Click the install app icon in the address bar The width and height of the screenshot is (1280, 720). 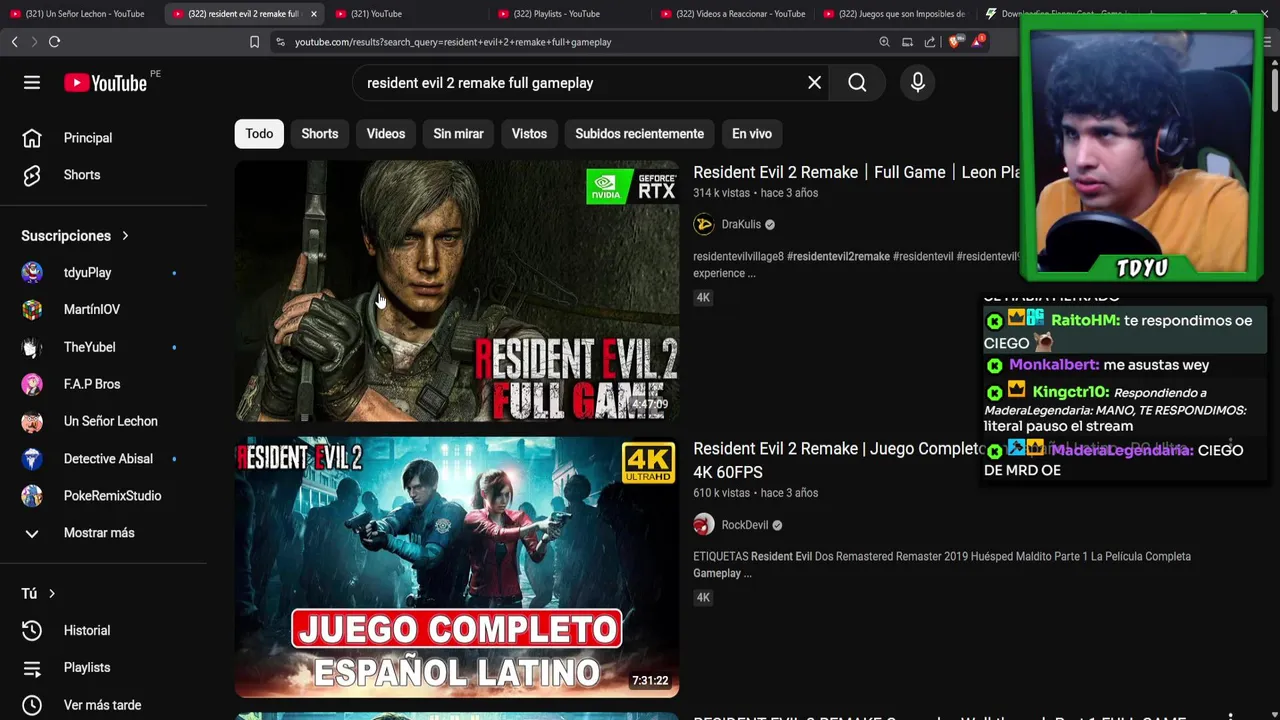(x=907, y=42)
